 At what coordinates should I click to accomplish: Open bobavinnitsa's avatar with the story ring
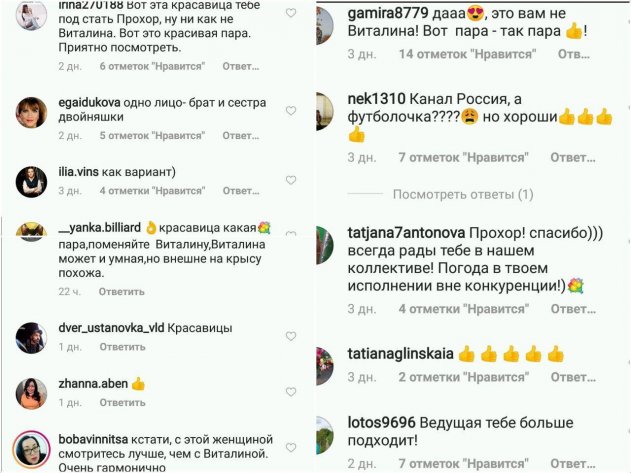(x=31, y=450)
